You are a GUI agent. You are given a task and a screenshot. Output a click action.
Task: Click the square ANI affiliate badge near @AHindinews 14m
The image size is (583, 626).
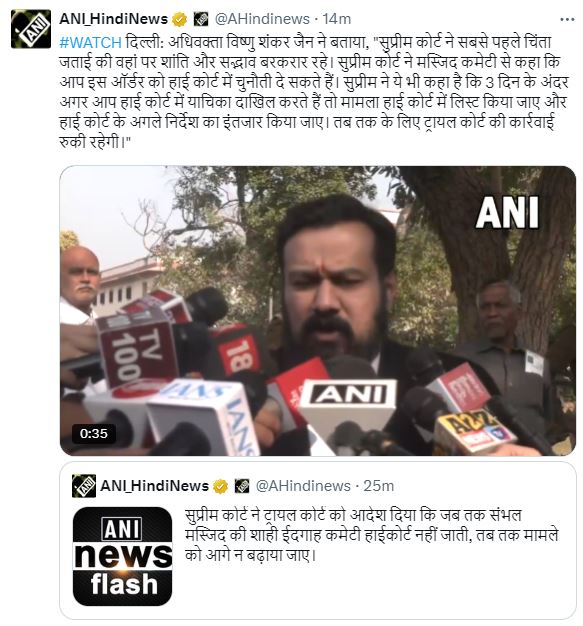[x=201, y=19]
